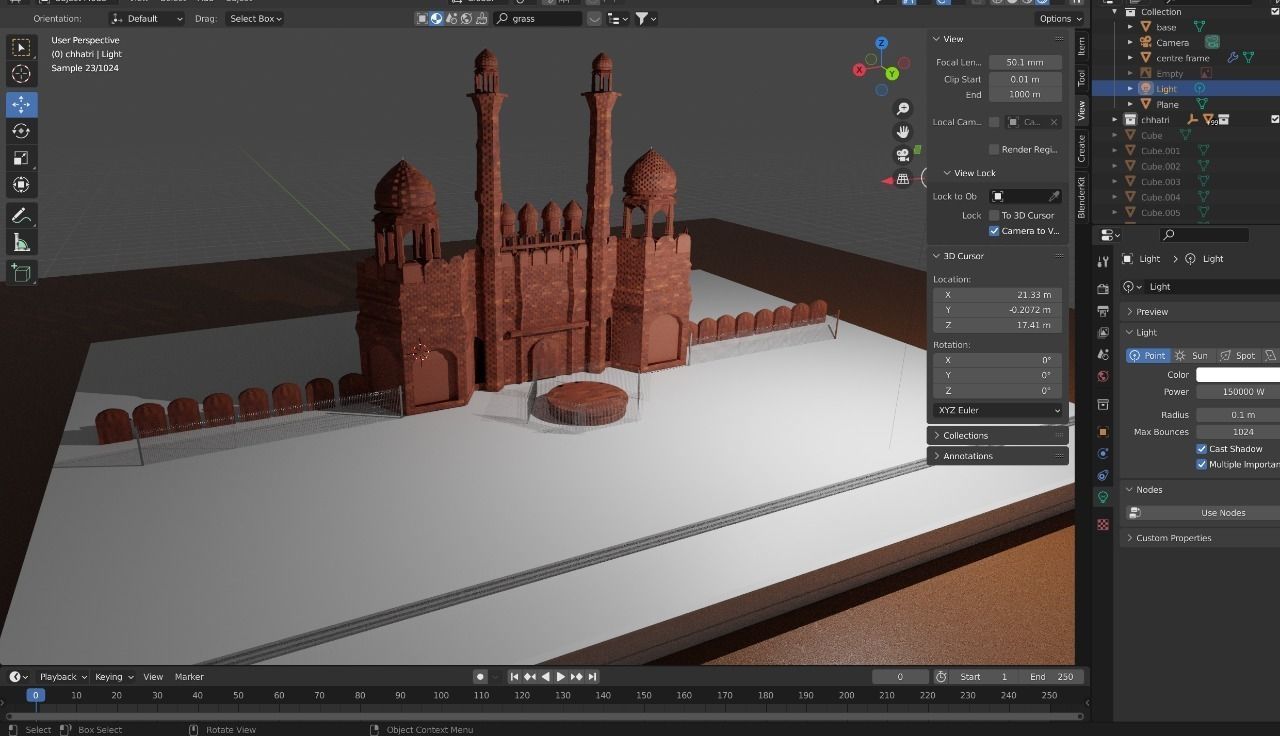Viewport: 1280px width, 736px height.
Task: Open the Render properties tab icon
Action: tap(1103, 289)
